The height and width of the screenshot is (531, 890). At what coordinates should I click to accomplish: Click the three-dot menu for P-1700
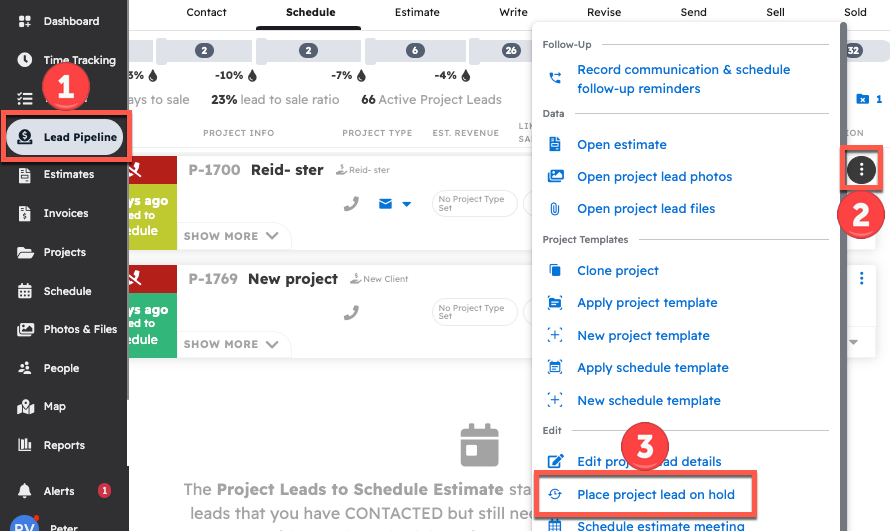tap(861, 170)
